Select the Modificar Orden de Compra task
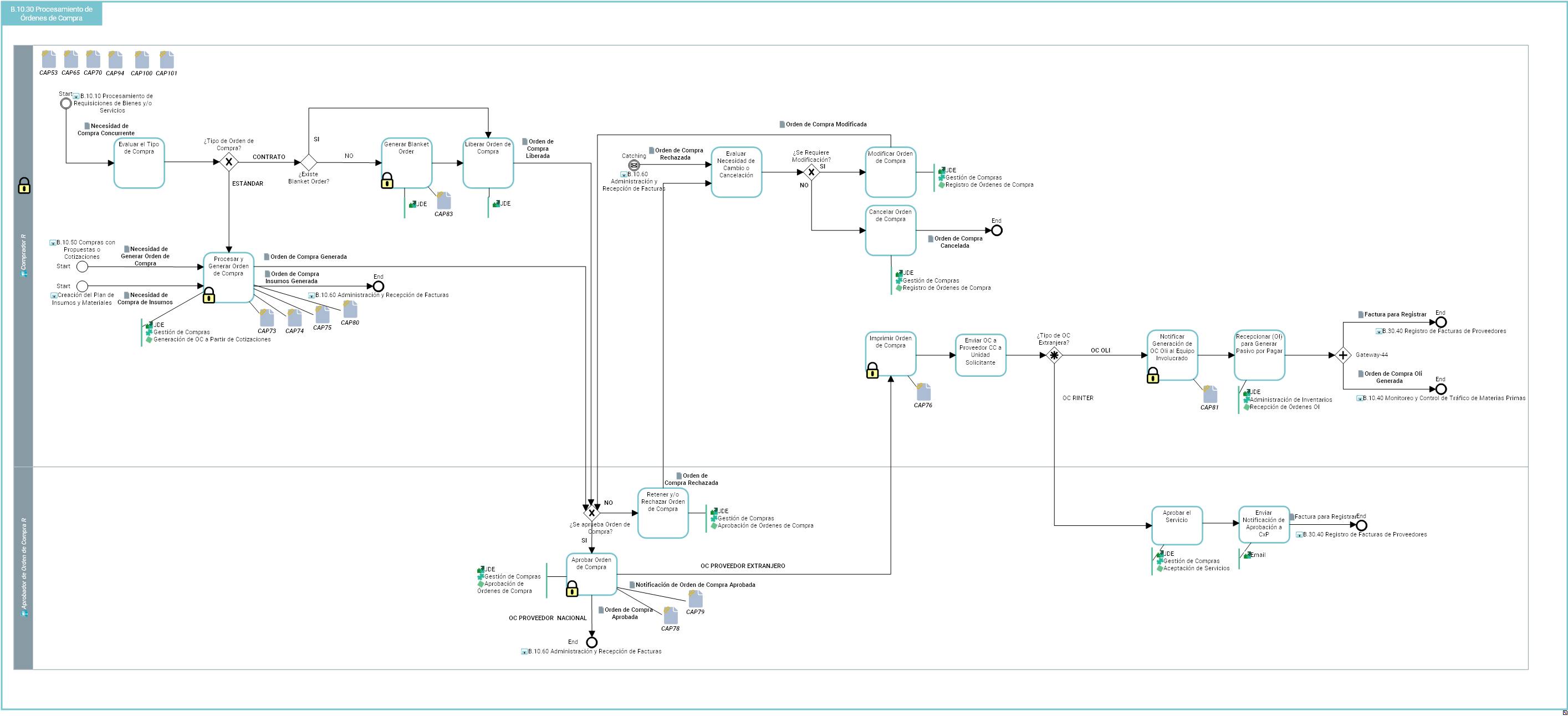 tap(891, 172)
